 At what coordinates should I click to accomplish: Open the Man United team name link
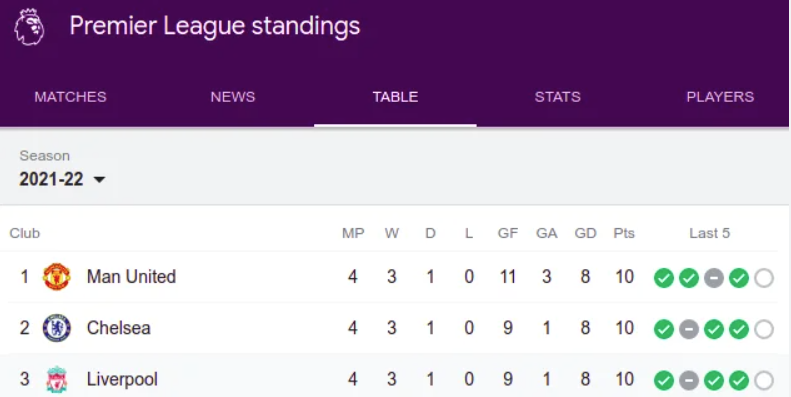[x=131, y=277]
